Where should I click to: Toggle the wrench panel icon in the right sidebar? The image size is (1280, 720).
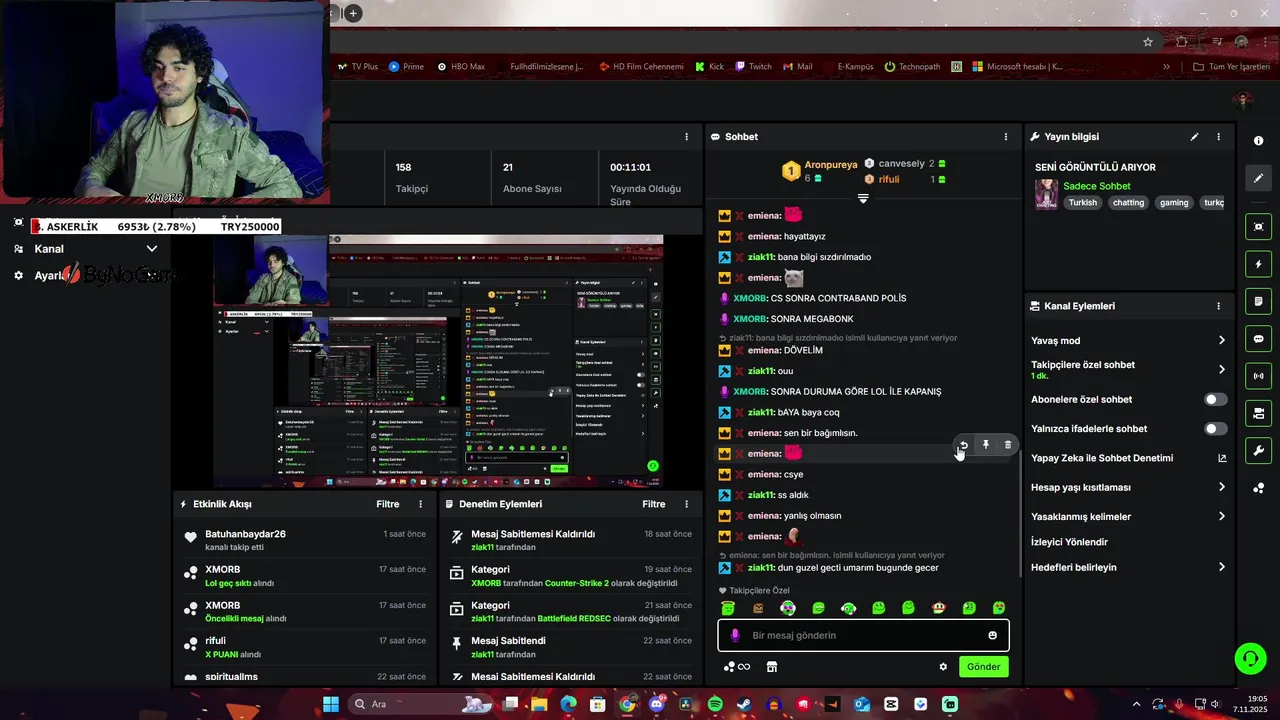coord(1258,450)
